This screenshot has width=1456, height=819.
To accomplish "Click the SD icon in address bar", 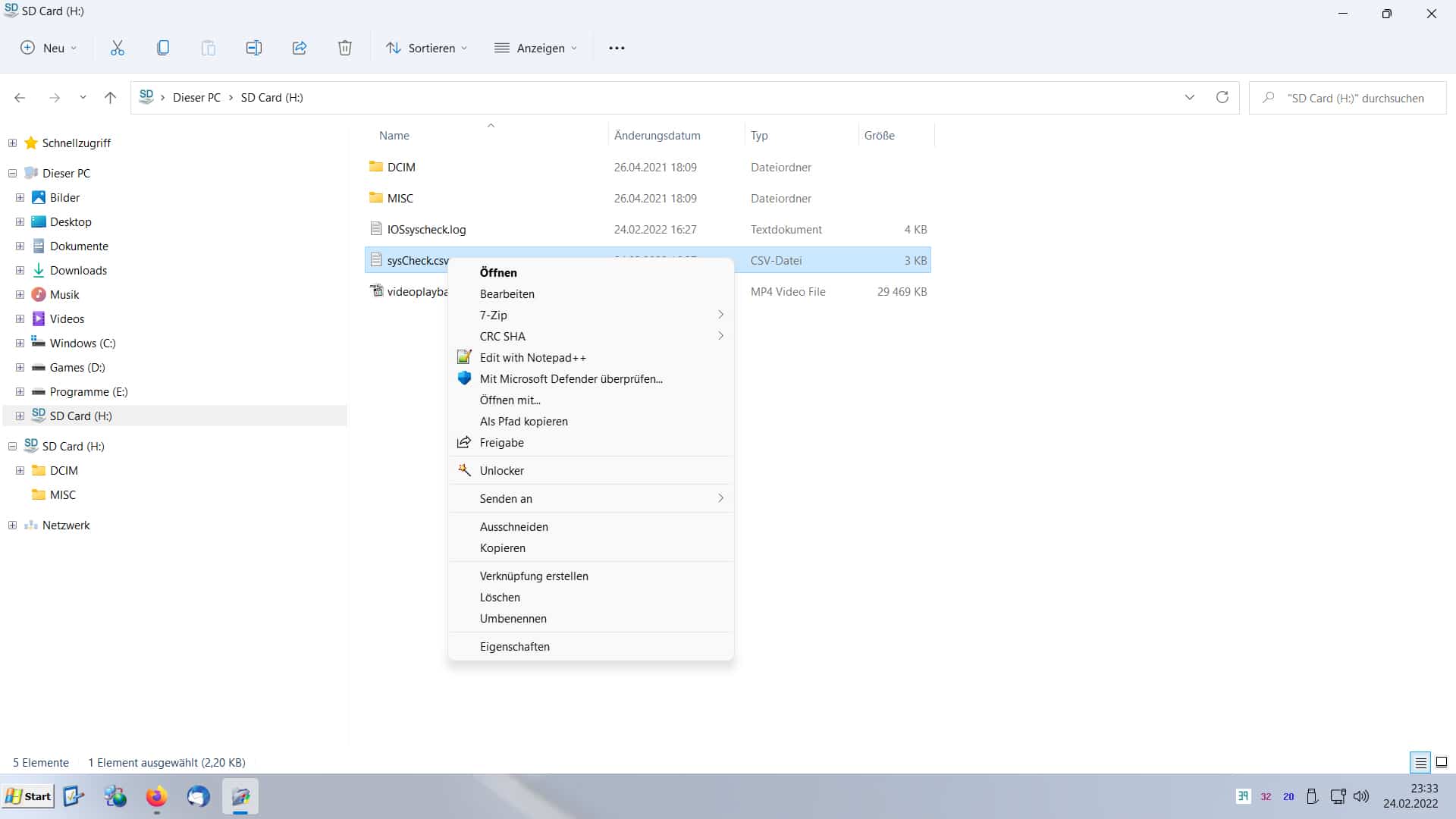I will [146, 96].
